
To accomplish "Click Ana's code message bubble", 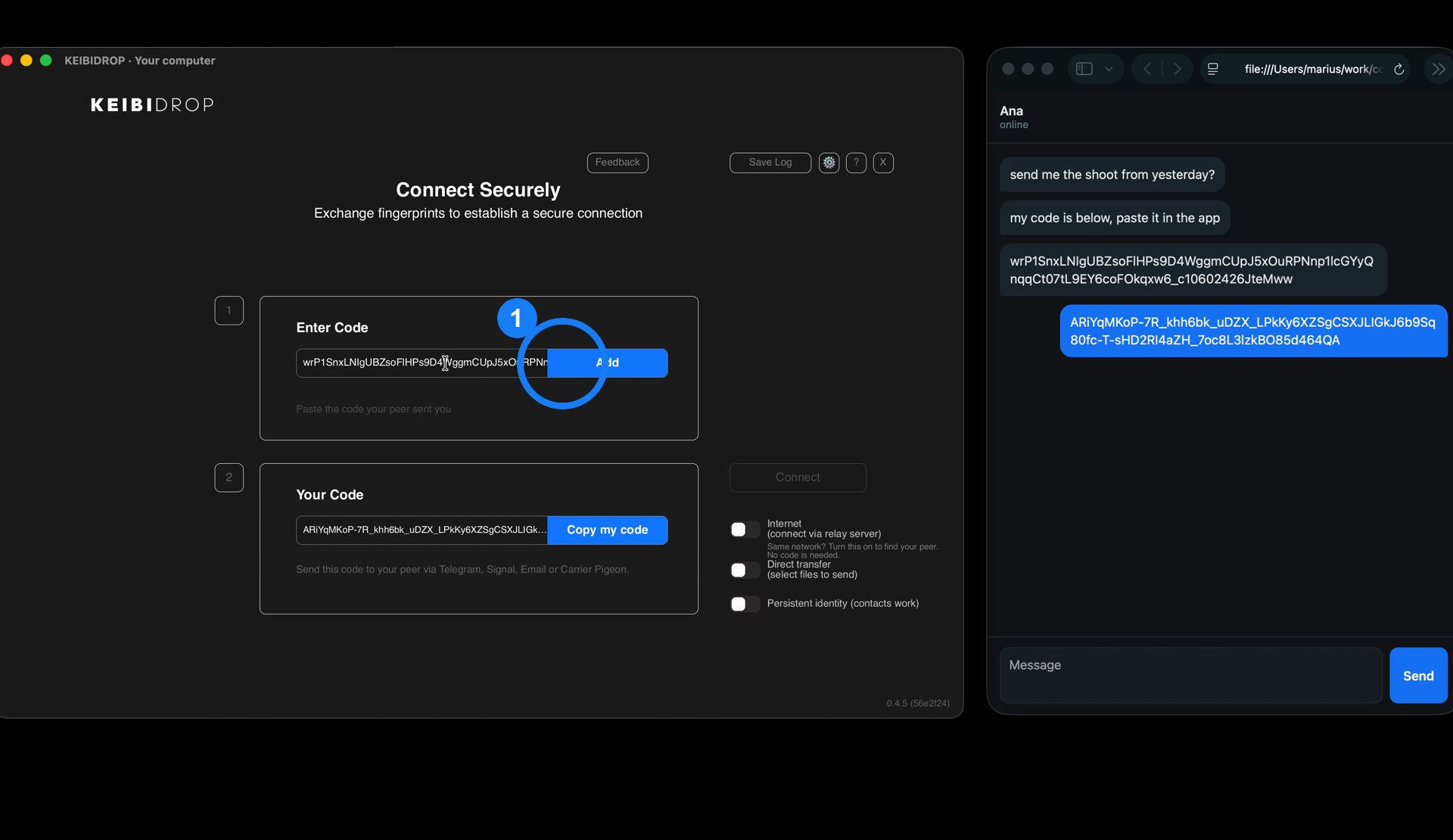I will pyautogui.click(x=1193, y=270).
